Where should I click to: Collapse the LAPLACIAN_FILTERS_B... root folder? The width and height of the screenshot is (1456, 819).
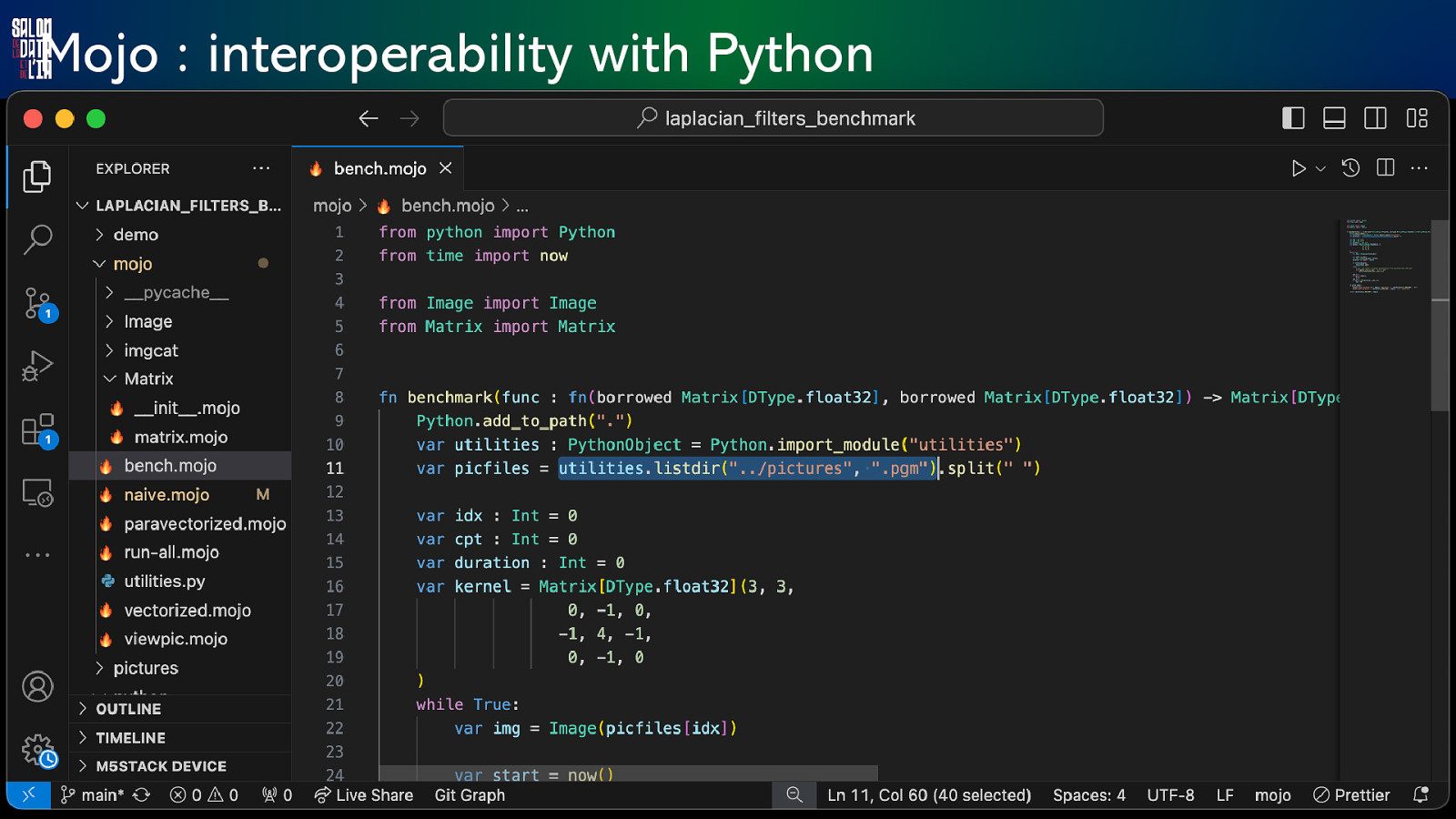pos(180,206)
